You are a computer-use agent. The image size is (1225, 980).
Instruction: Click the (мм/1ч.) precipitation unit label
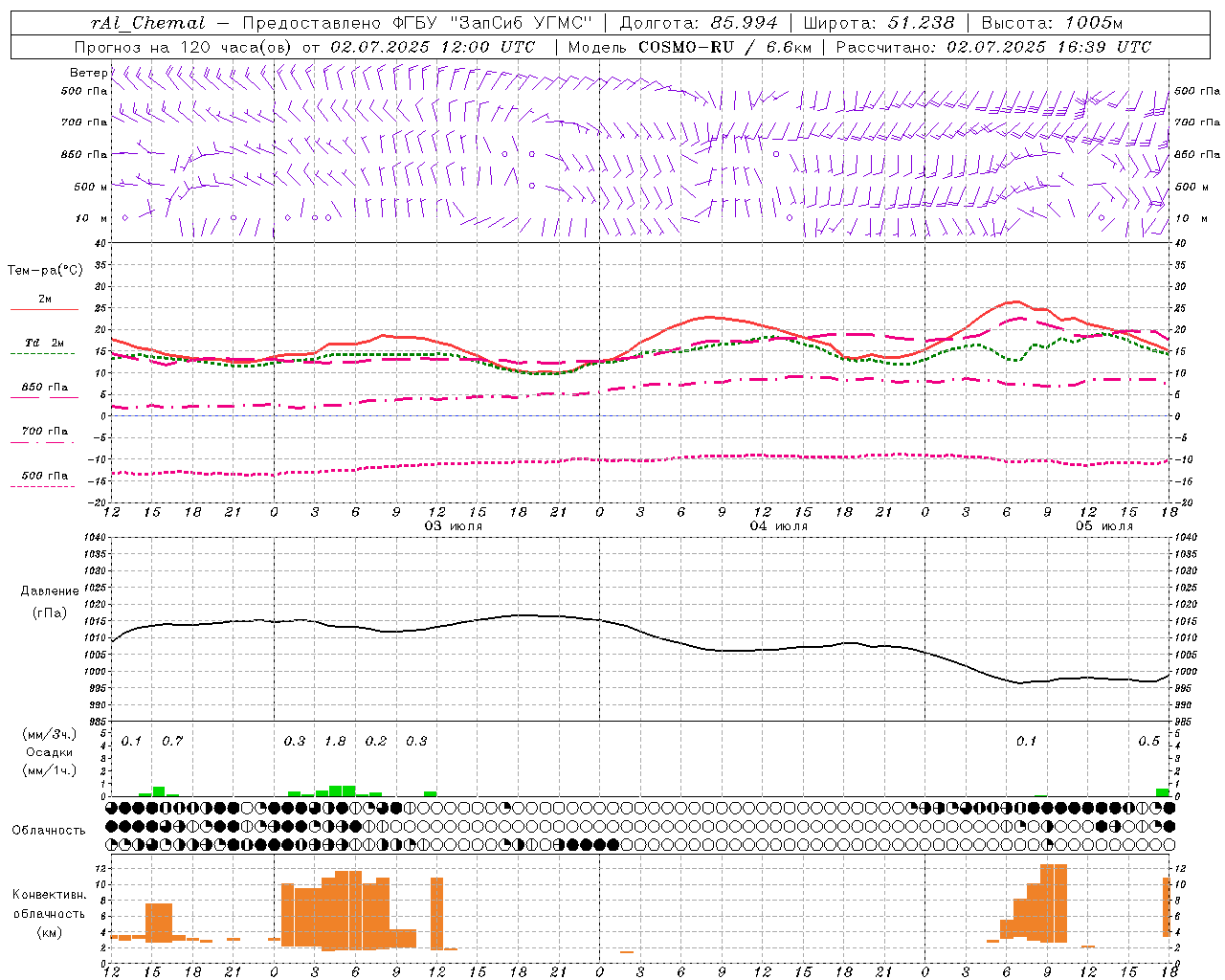coord(49,770)
